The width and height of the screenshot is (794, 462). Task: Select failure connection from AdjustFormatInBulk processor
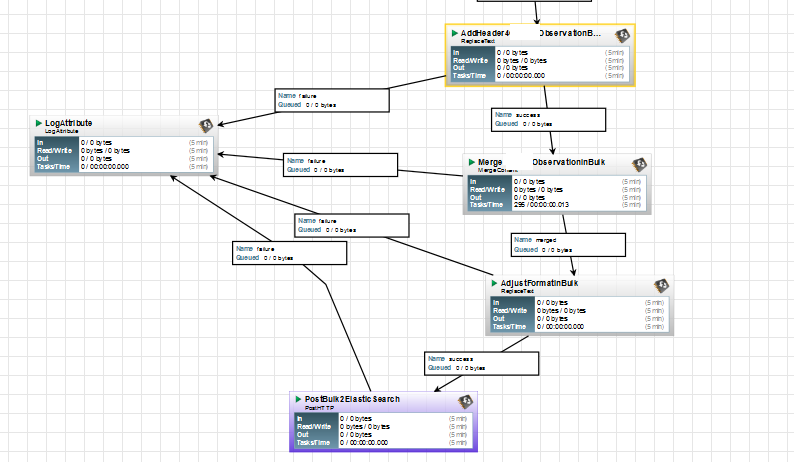click(x=352, y=225)
